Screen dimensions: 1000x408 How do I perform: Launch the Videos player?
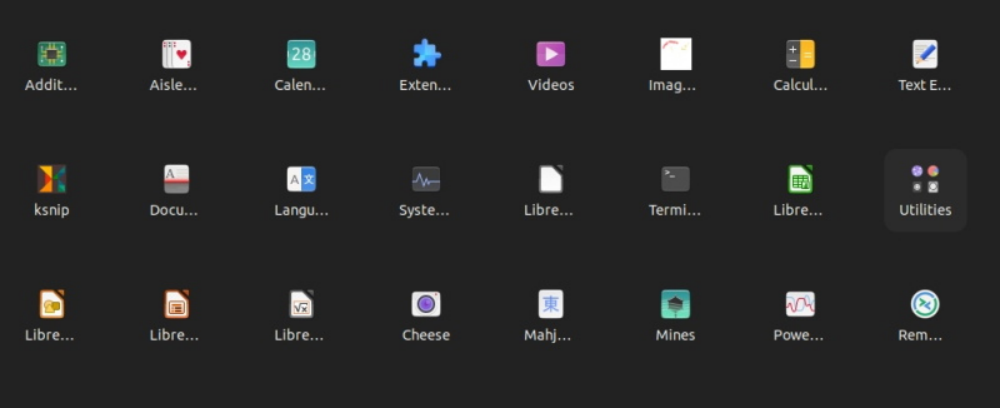(551, 54)
